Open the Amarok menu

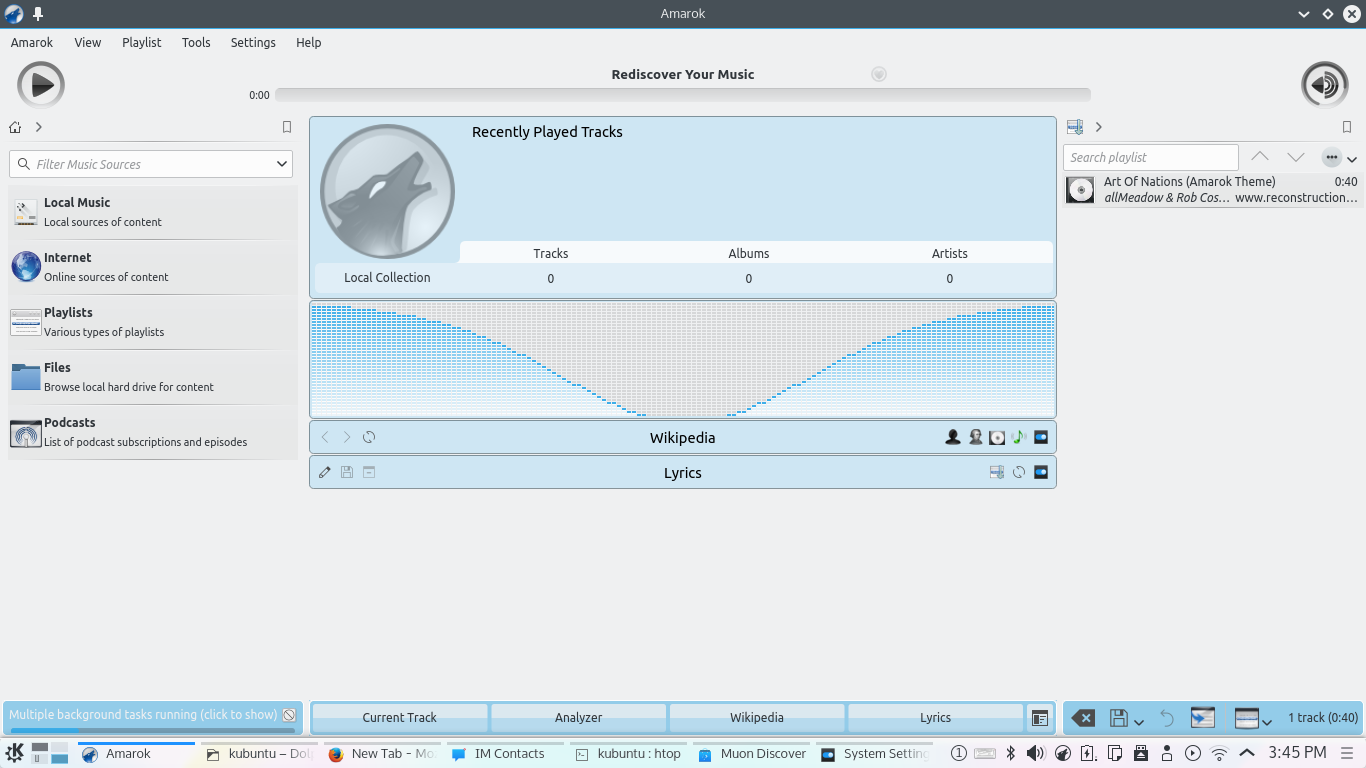32,42
